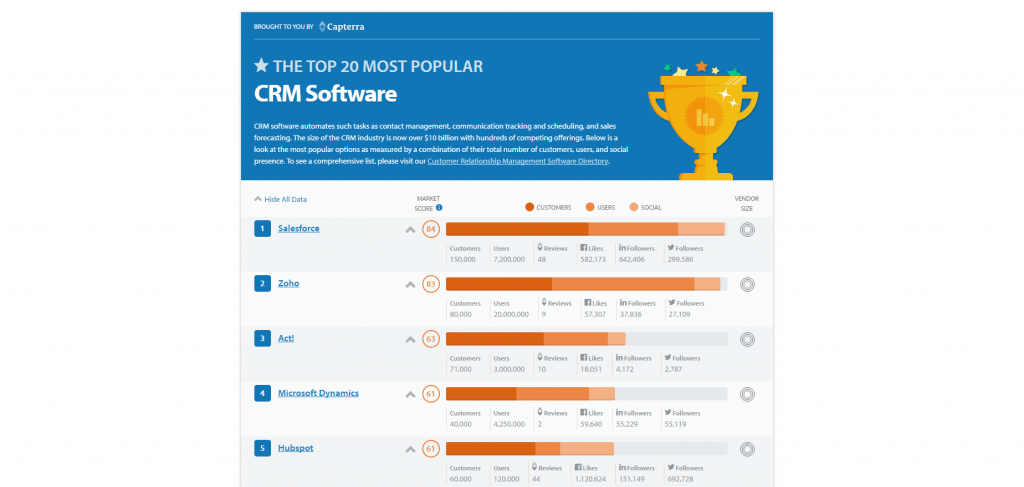Click the Hubspot vendor size icon

(747, 448)
